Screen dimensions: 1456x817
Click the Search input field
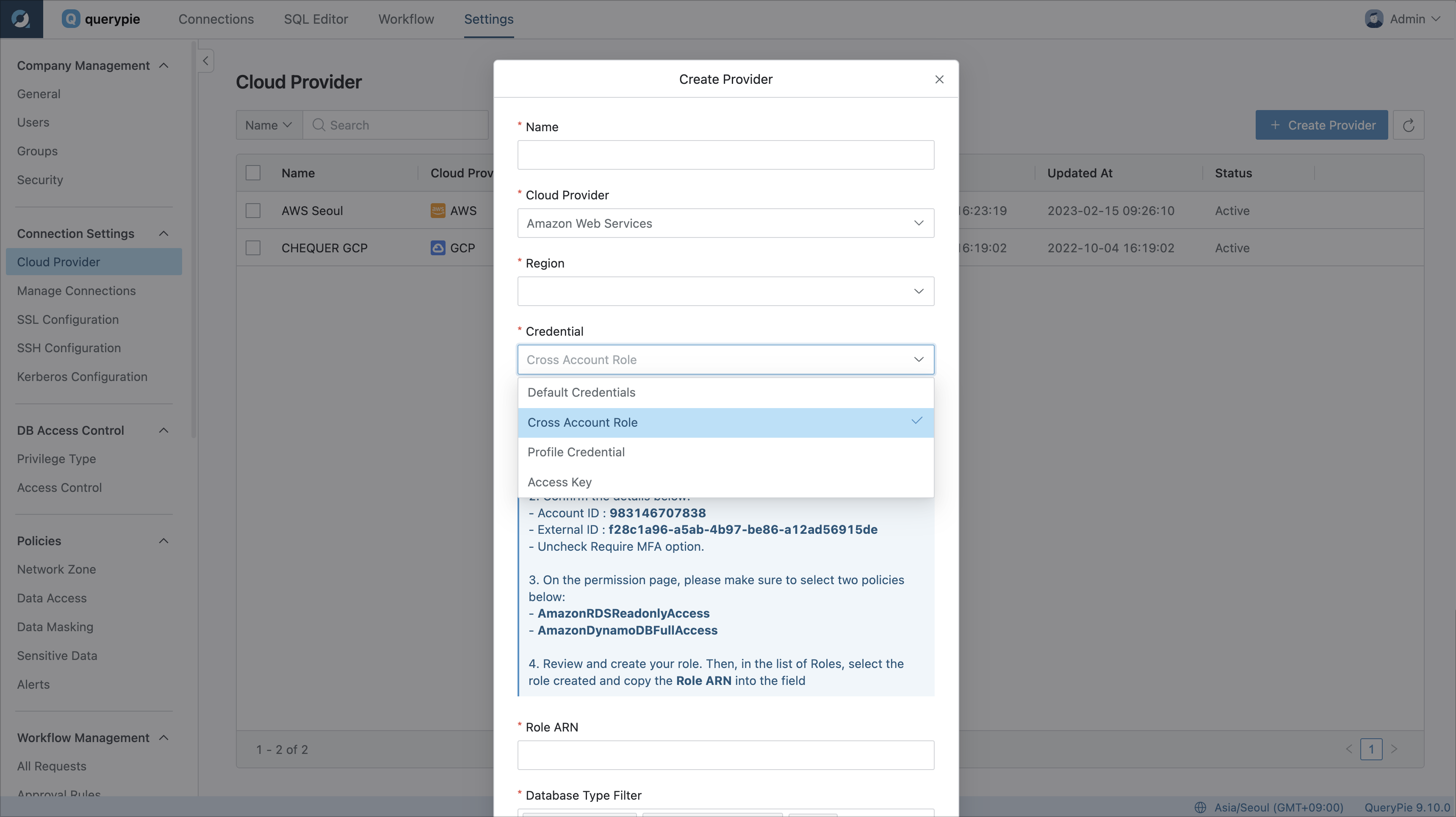point(396,125)
